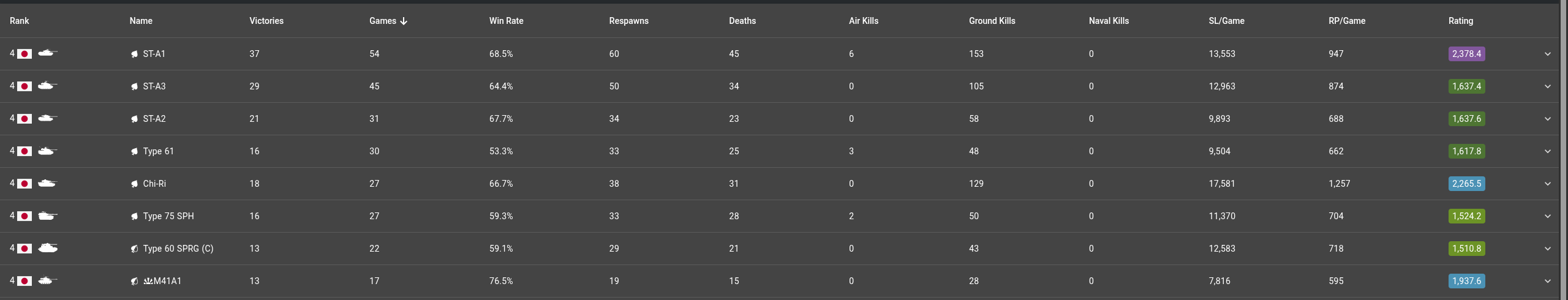
Task: Sort table by Win Rate column
Action: (506, 21)
